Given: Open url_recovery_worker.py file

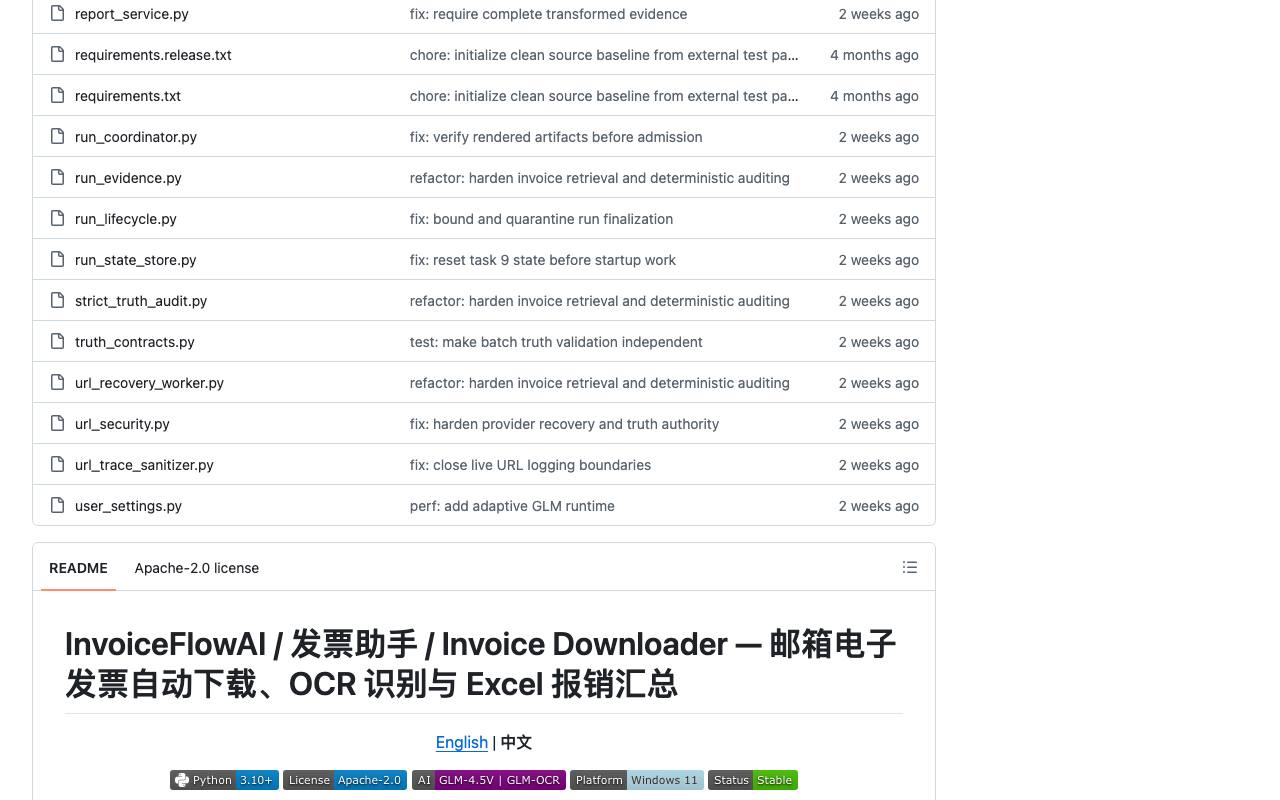Looking at the screenshot, I should tap(149, 383).
